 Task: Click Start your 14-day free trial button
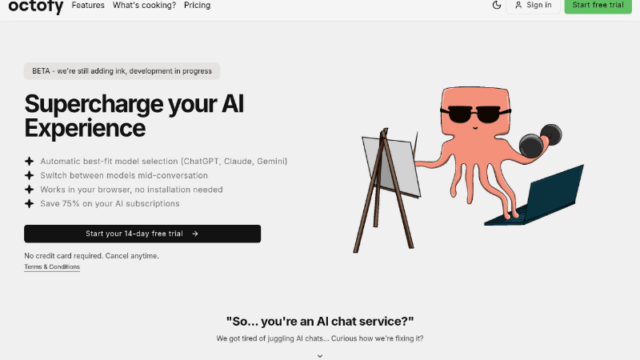(x=142, y=233)
